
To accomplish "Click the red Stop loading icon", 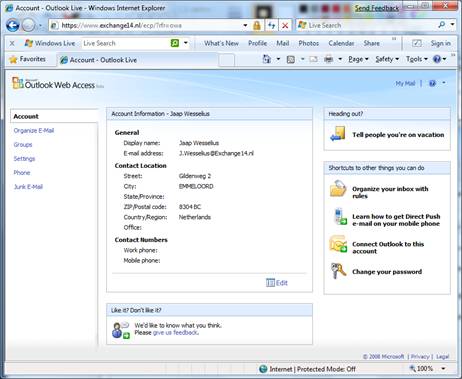I will (x=285, y=25).
